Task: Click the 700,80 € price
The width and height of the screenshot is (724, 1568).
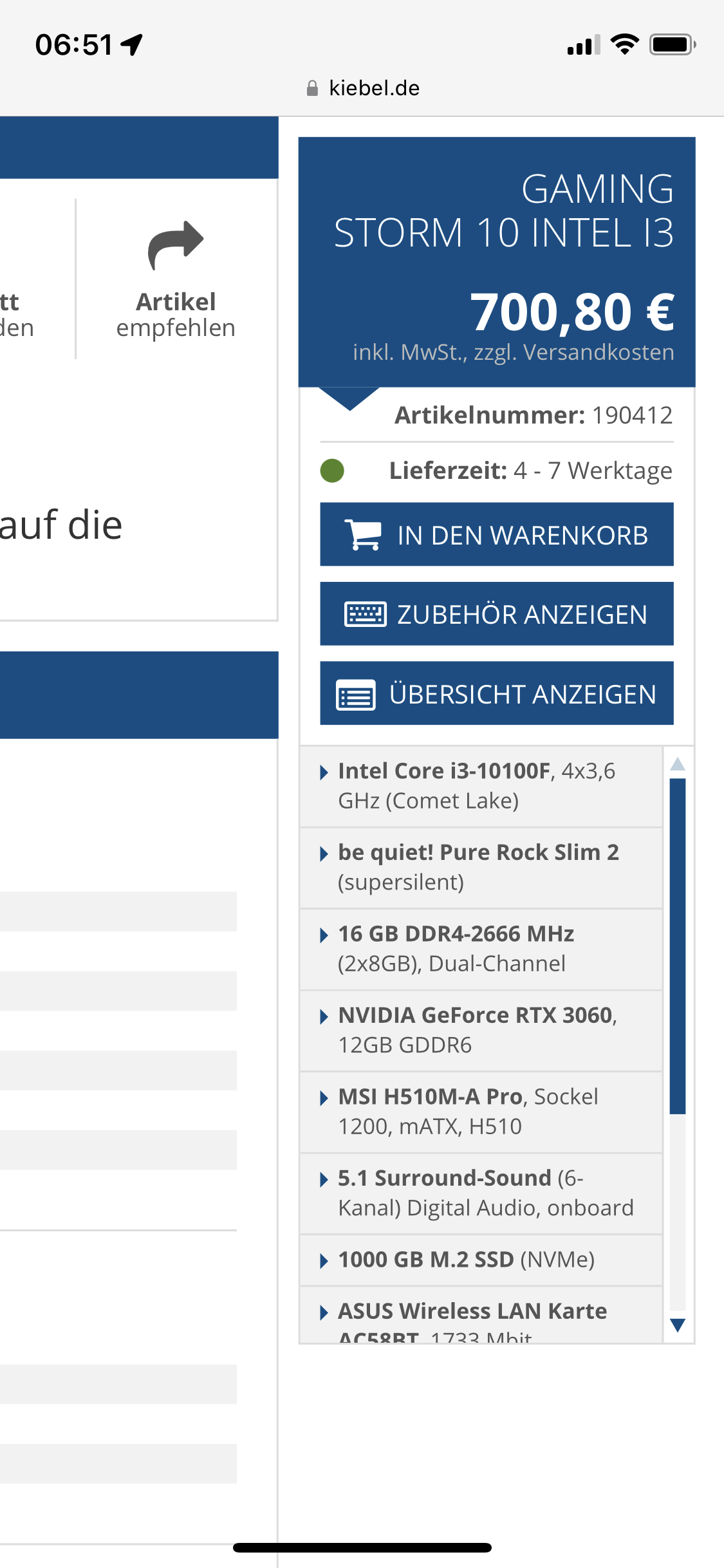Action: pyautogui.click(x=572, y=312)
